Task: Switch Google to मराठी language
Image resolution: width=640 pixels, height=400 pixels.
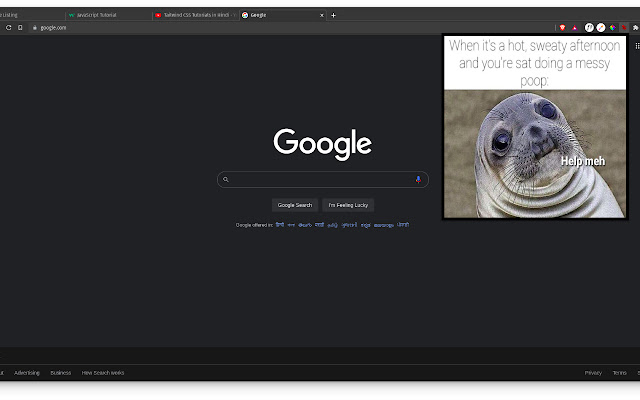Action: tap(319, 225)
